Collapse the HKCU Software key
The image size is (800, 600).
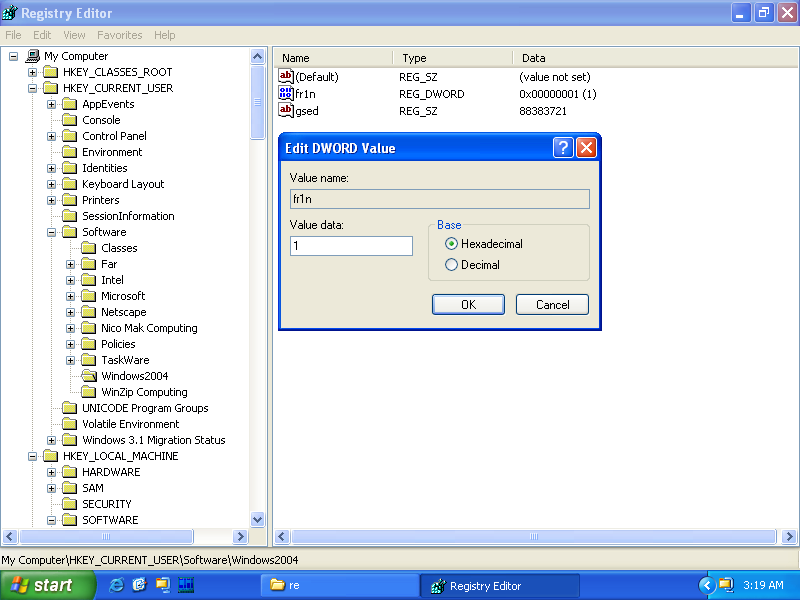52,232
